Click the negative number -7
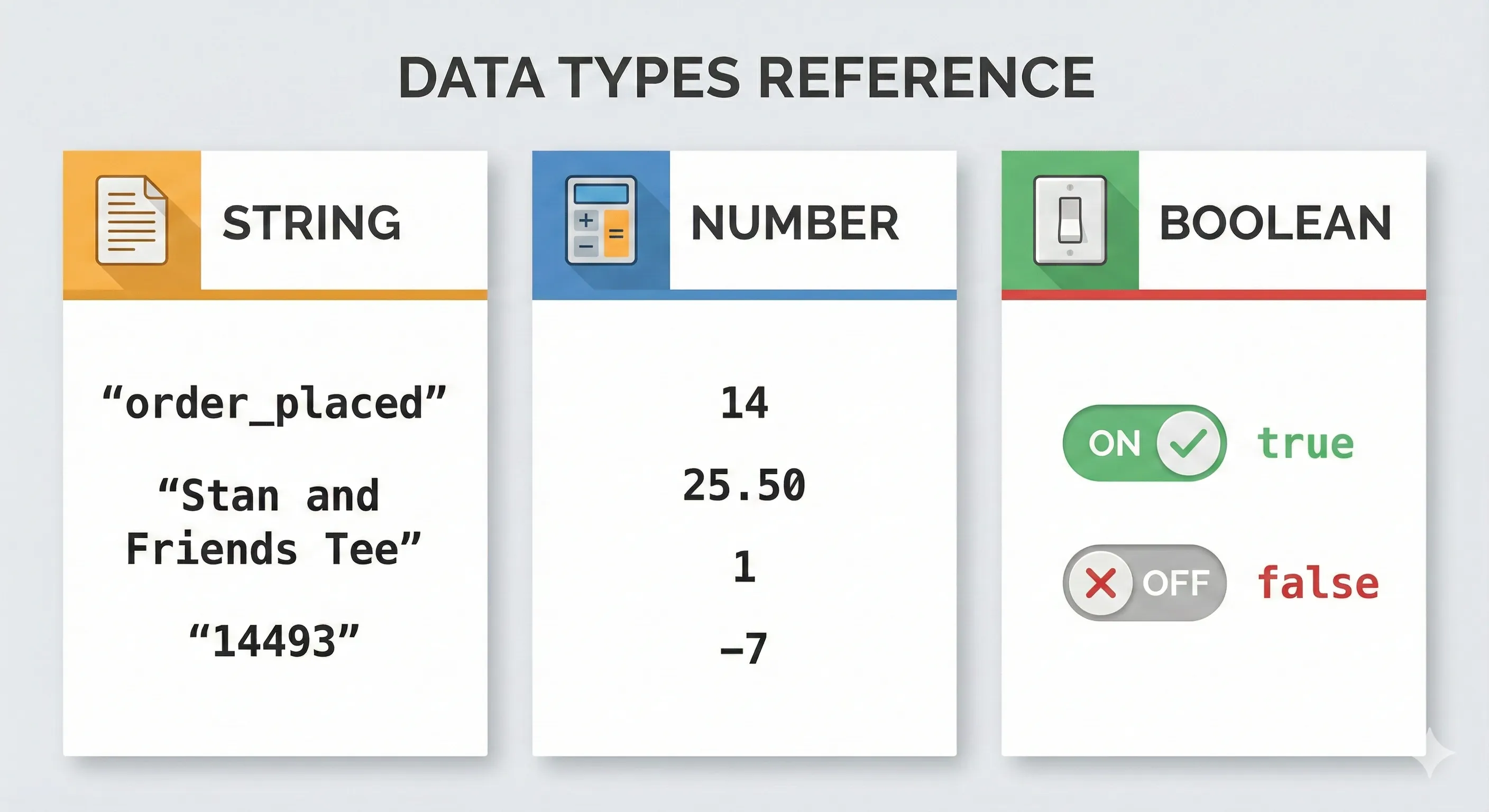This screenshot has width=1489, height=812. (x=744, y=649)
